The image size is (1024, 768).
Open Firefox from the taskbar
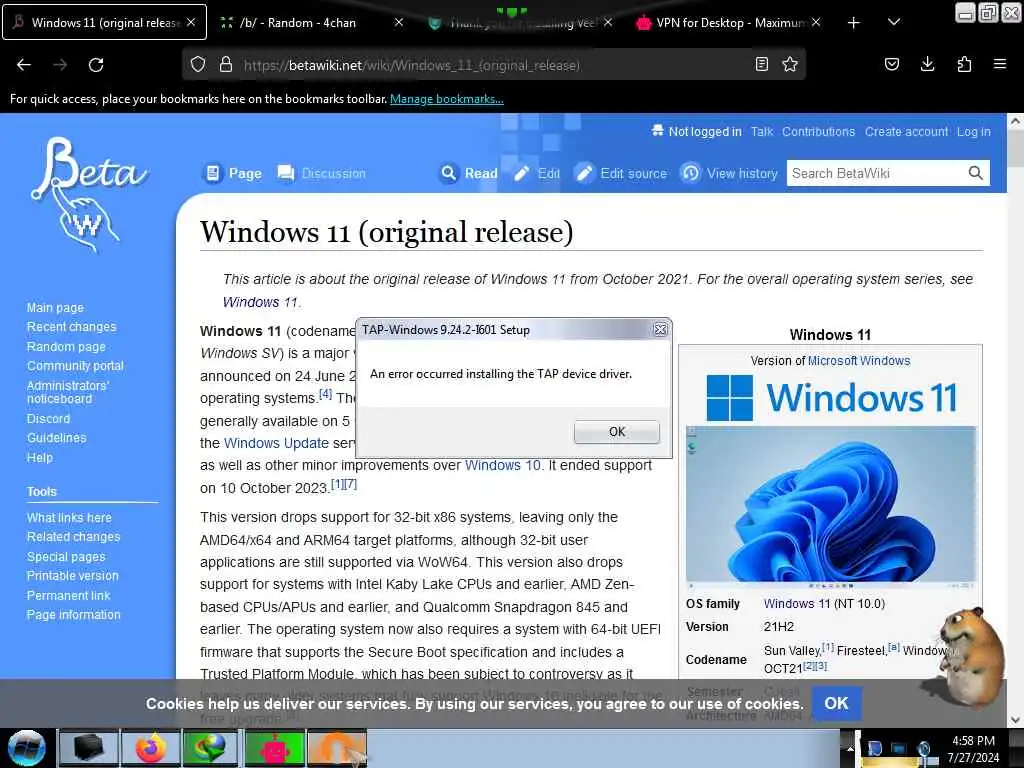pyautogui.click(x=150, y=748)
